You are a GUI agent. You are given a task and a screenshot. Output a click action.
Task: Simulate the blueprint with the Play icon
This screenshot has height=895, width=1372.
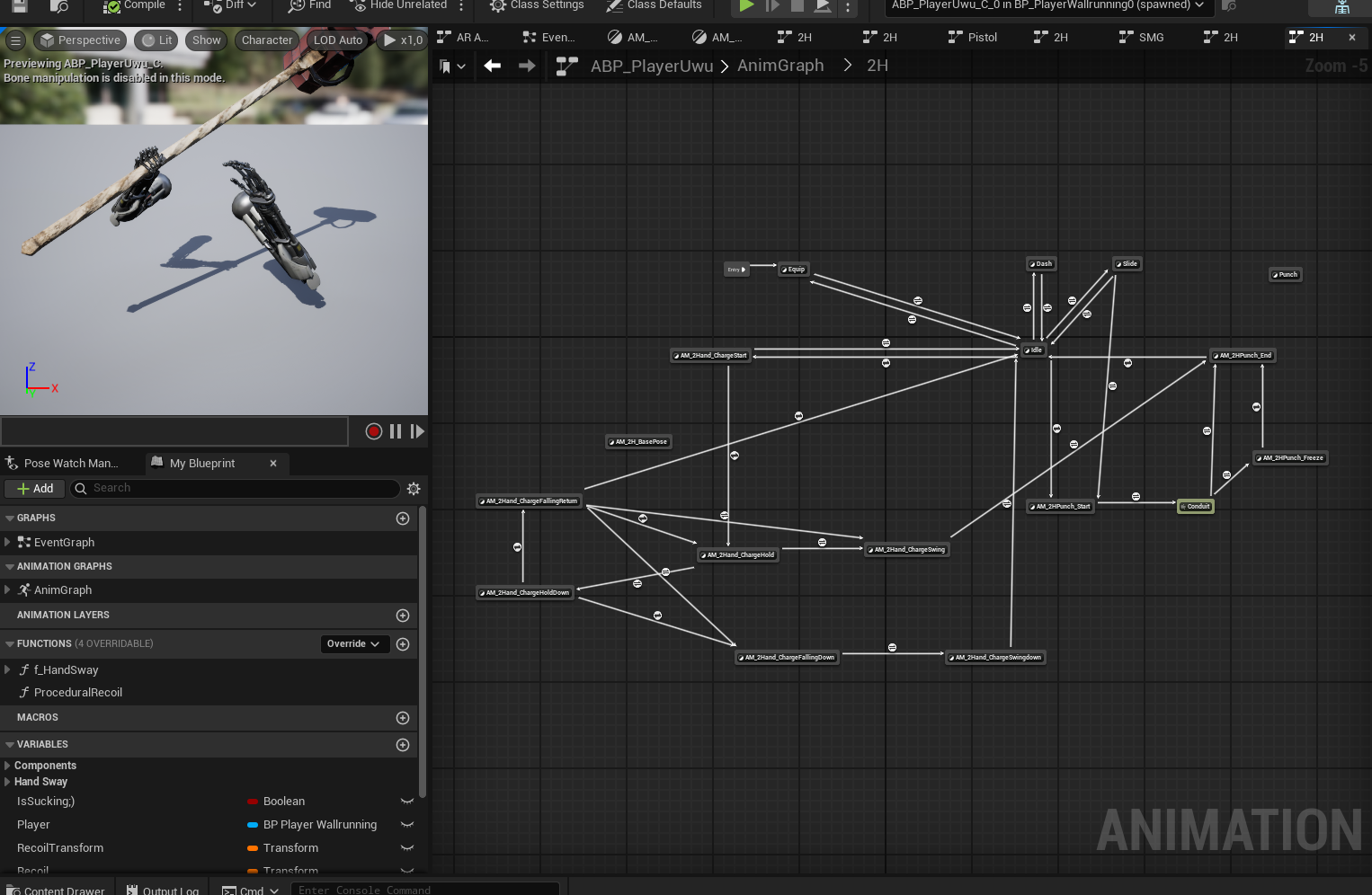(746, 5)
